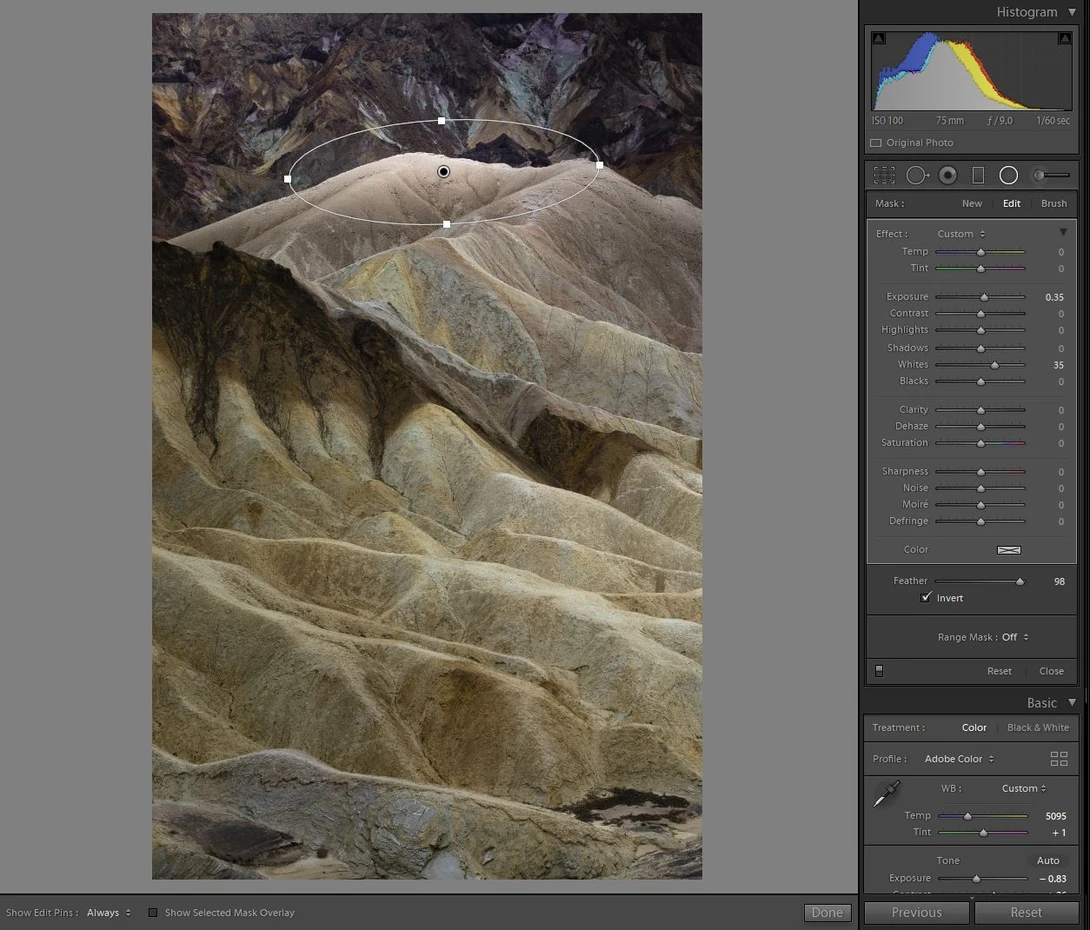The width and height of the screenshot is (1090, 930).
Task: Click the bottom handle of radial ellipse
Action: (446, 225)
